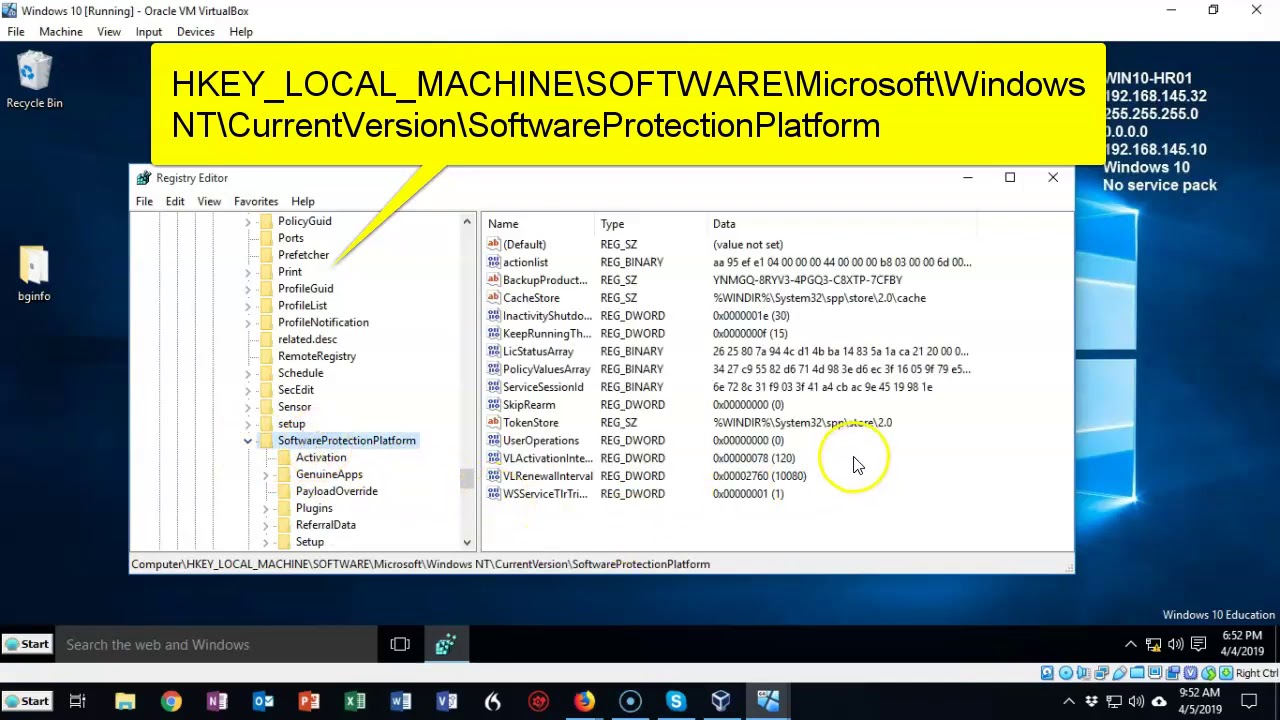Select the KeepRunningTh... value row
The image size is (1280, 720).
coord(730,334)
